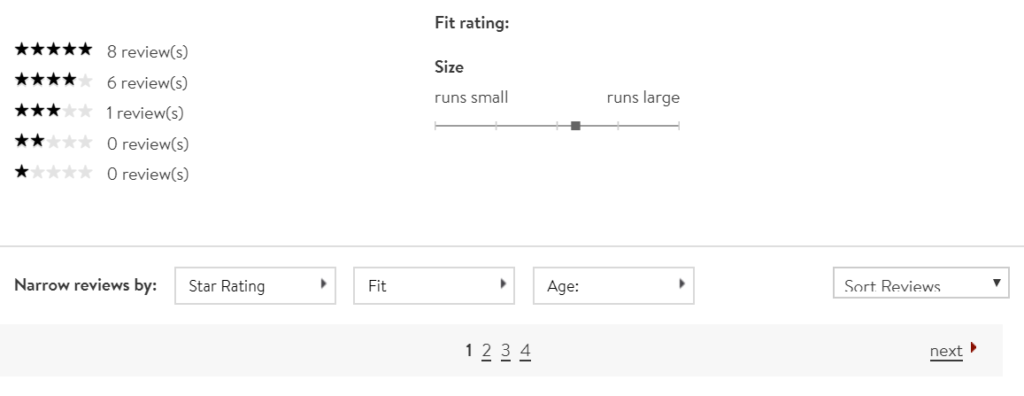Click the three-star rating icons row
Screen dimensions: 1024x396
54,110
